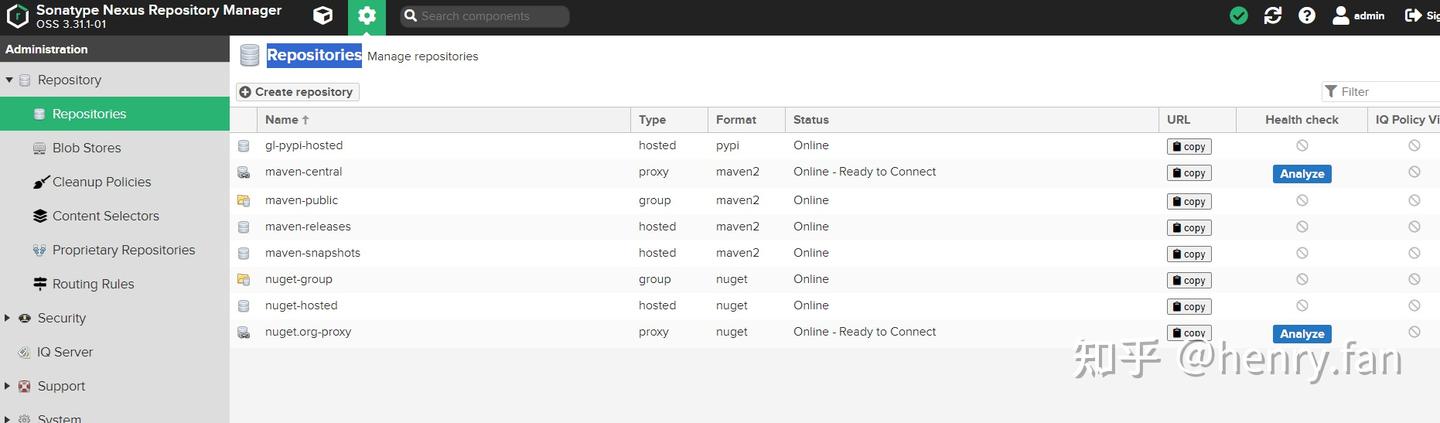
Task: Click the green system status check icon
Action: [x=1239, y=16]
